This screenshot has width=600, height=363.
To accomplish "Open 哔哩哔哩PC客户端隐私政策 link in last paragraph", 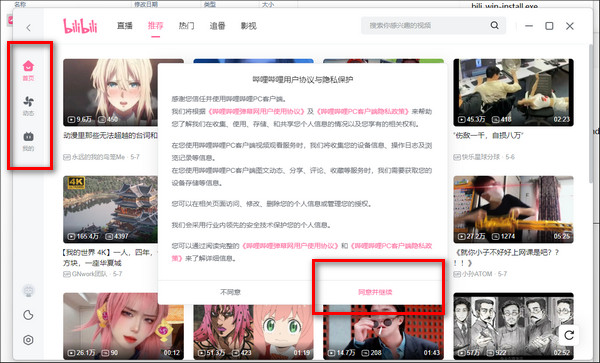I will pos(391,246).
